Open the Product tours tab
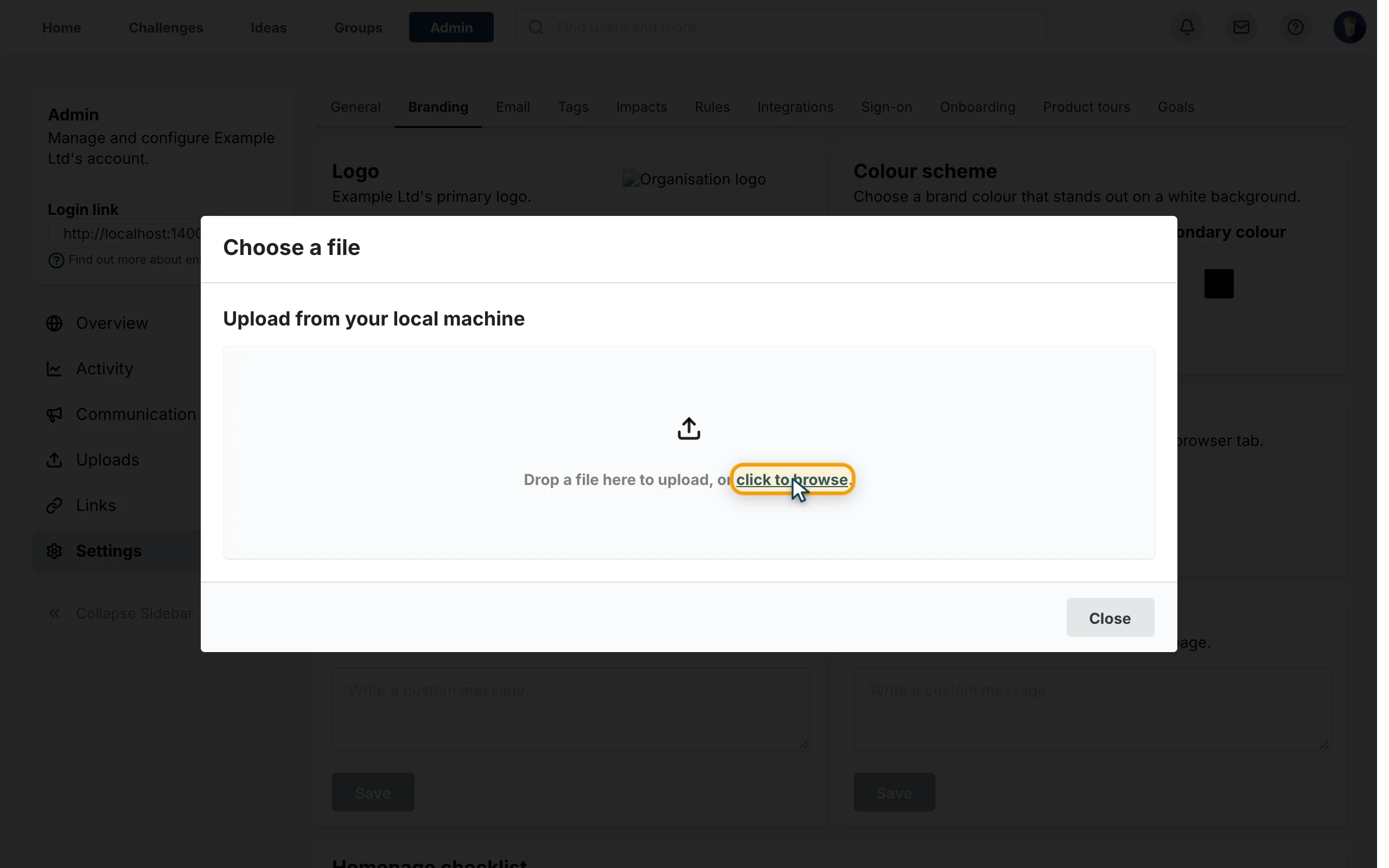Image resolution: width=1389 pixels, height=868 pixels. (1086, 107)
